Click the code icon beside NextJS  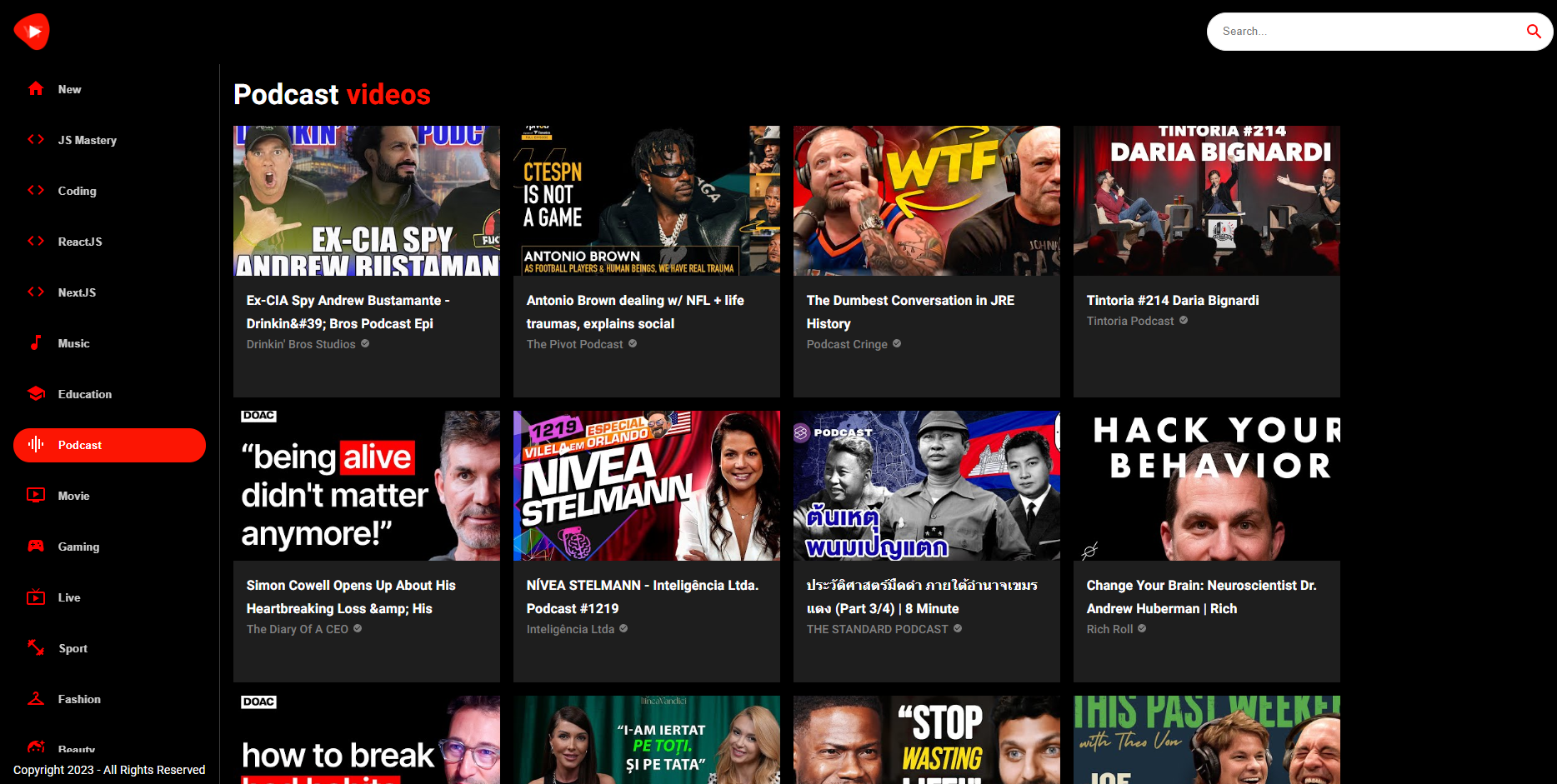36,292
